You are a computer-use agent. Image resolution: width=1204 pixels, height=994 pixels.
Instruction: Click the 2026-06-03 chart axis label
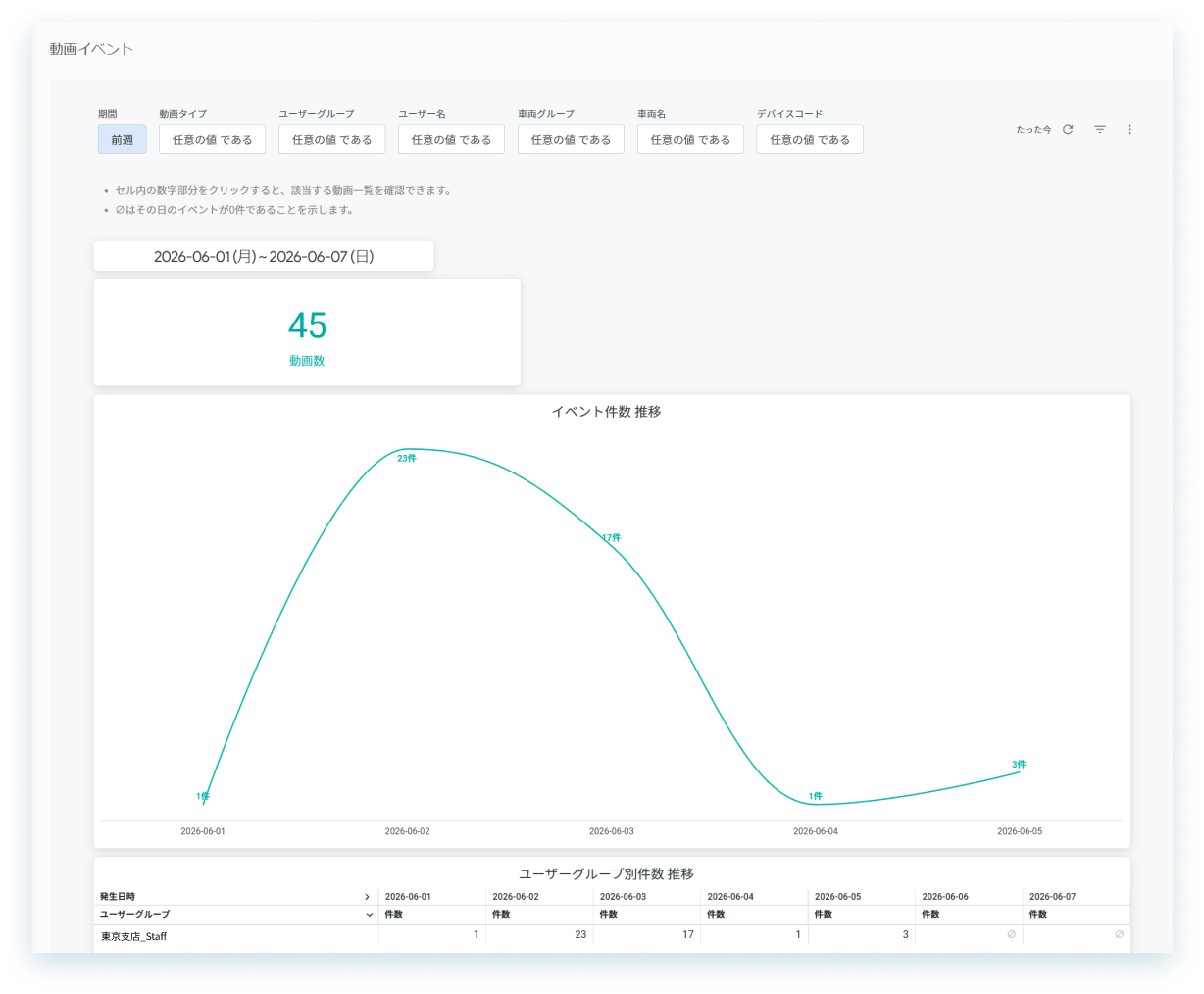pos(611,831)
